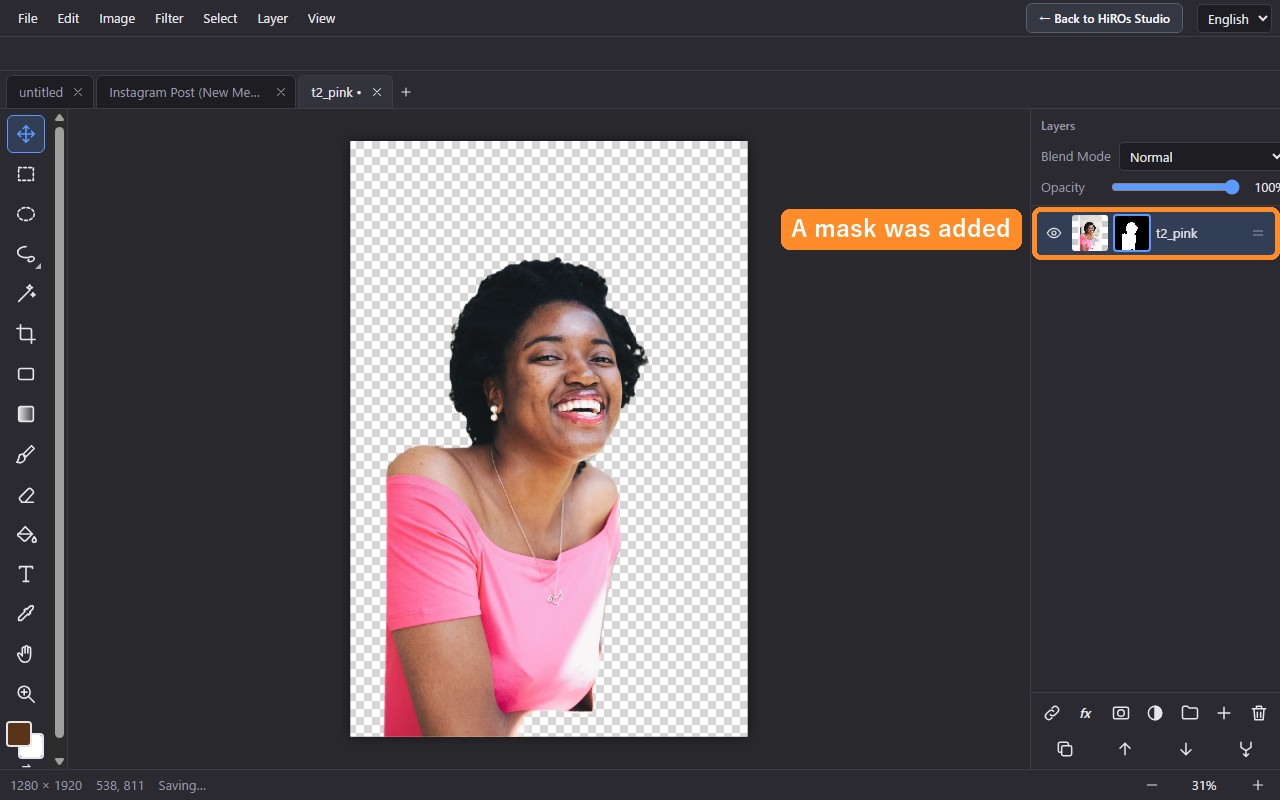Image resolution: width=1280 pixels, height=800 pixels.
Task: Add a new document tab
Action: [406, 92]
